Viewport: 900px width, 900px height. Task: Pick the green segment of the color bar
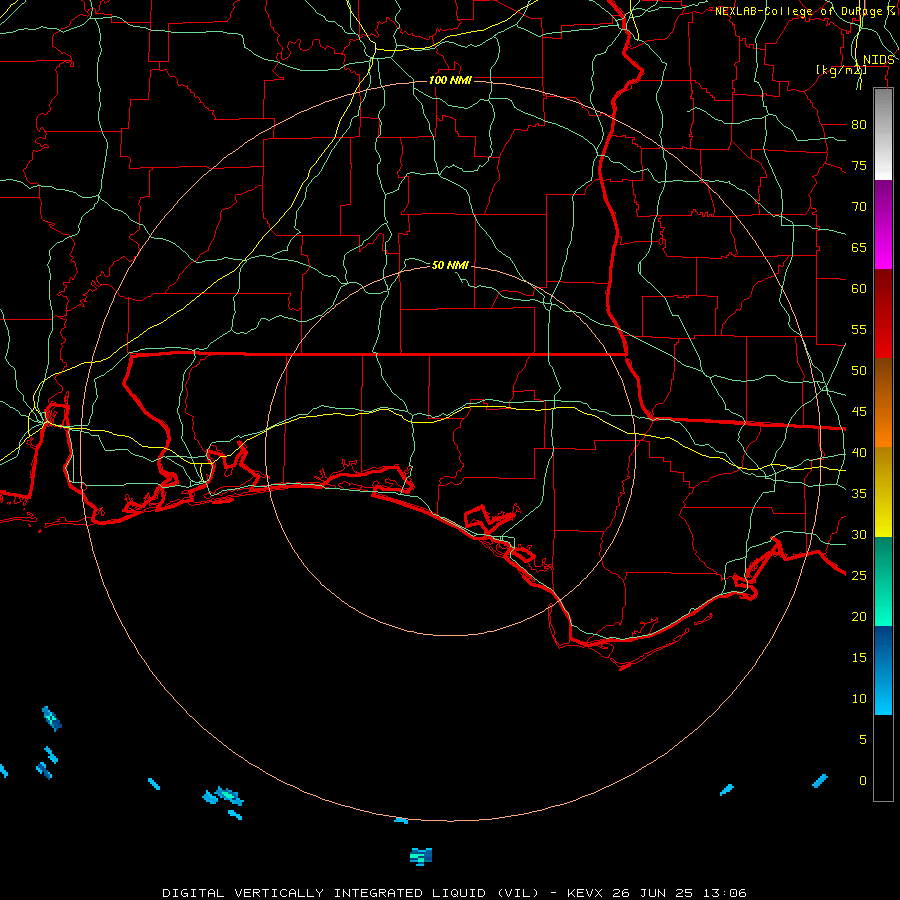(883, 581)
